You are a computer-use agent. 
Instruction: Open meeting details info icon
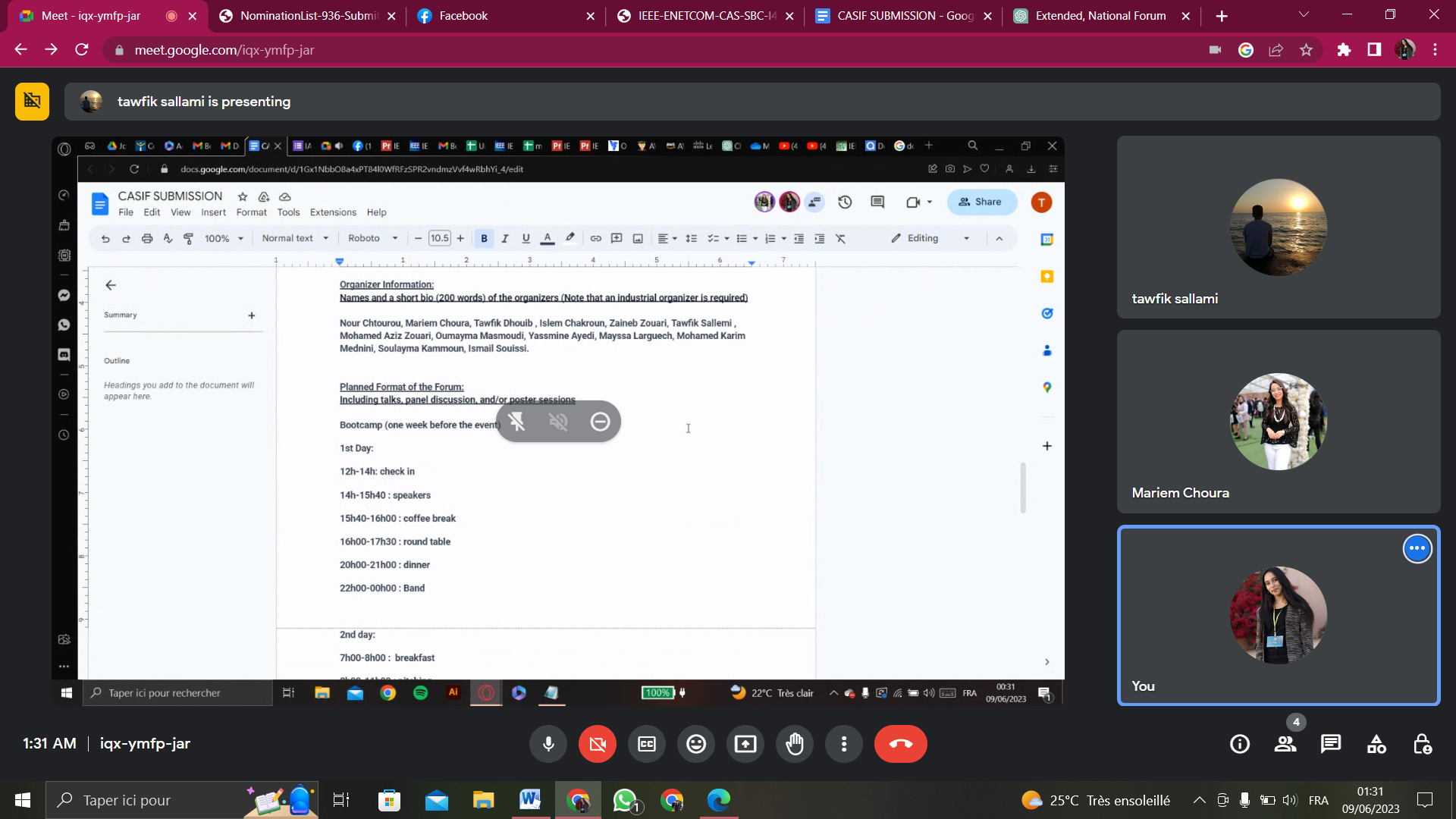click(x=1239, y=744)
